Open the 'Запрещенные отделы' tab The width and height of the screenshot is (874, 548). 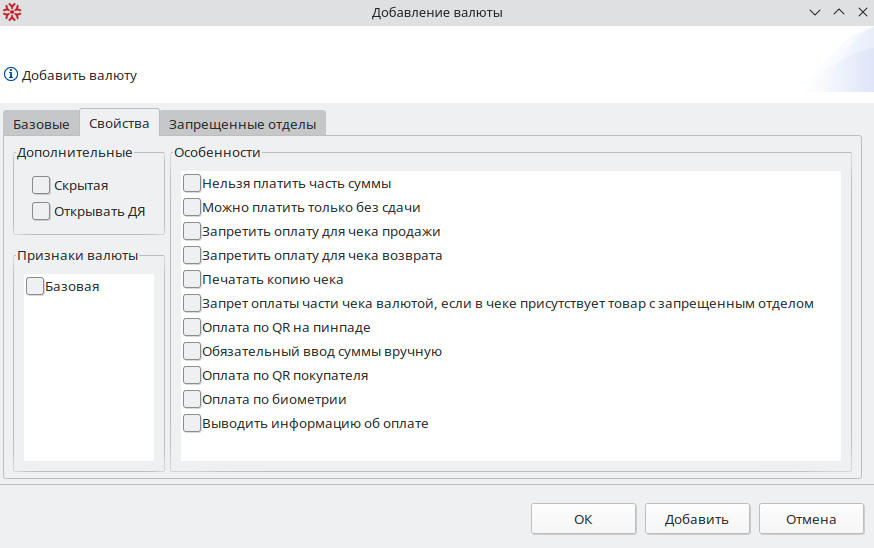click(x=242, y=125)
